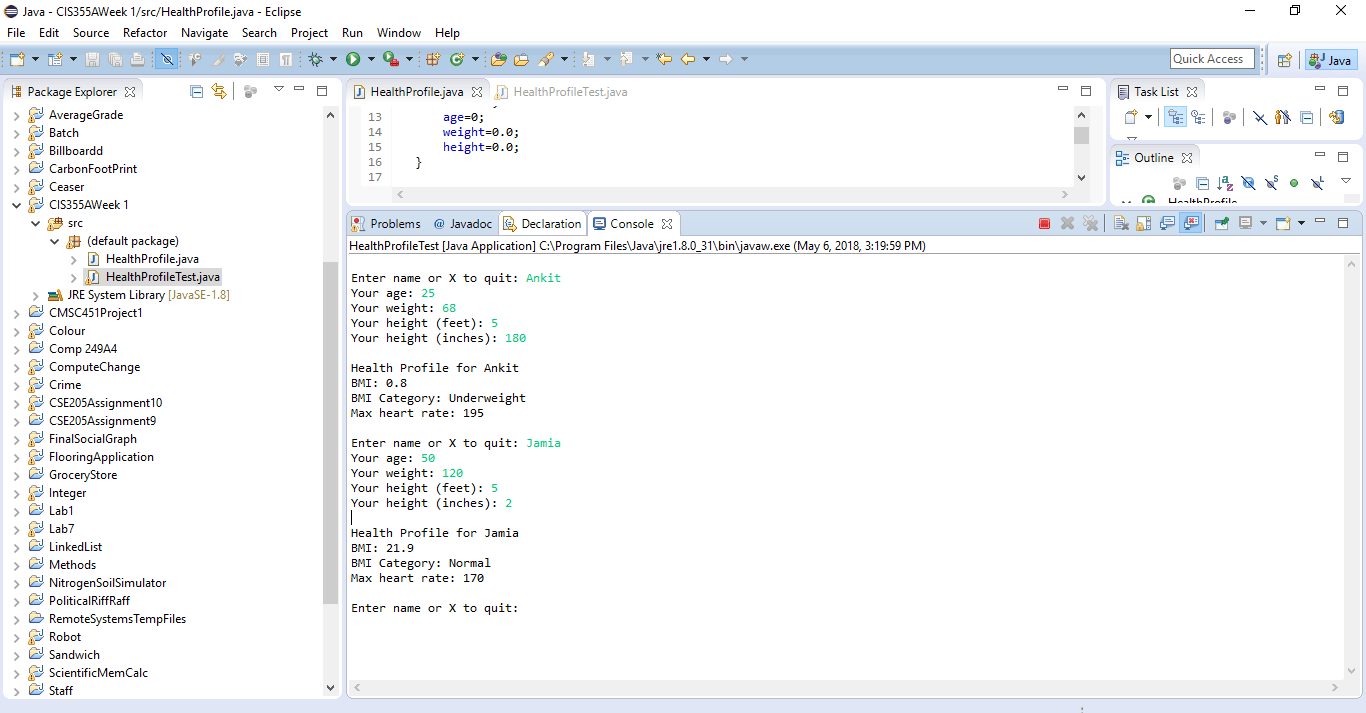This screenshot has height=713, width=1366.
Task: Switch to the Java perspective button
Action: point(1330,60)
